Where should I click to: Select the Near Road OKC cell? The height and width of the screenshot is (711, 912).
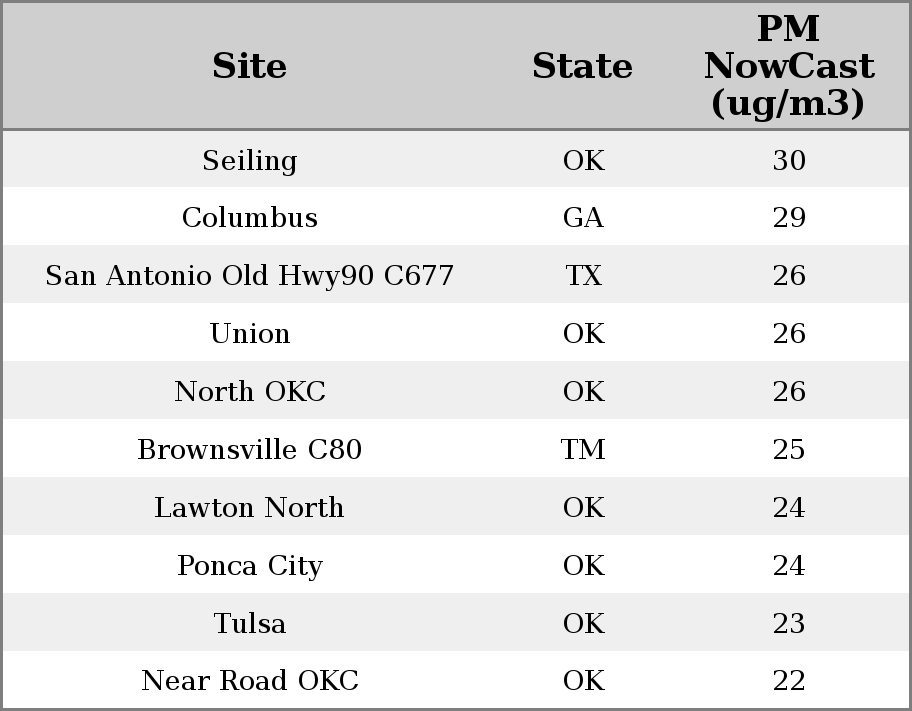click(250, 681)
